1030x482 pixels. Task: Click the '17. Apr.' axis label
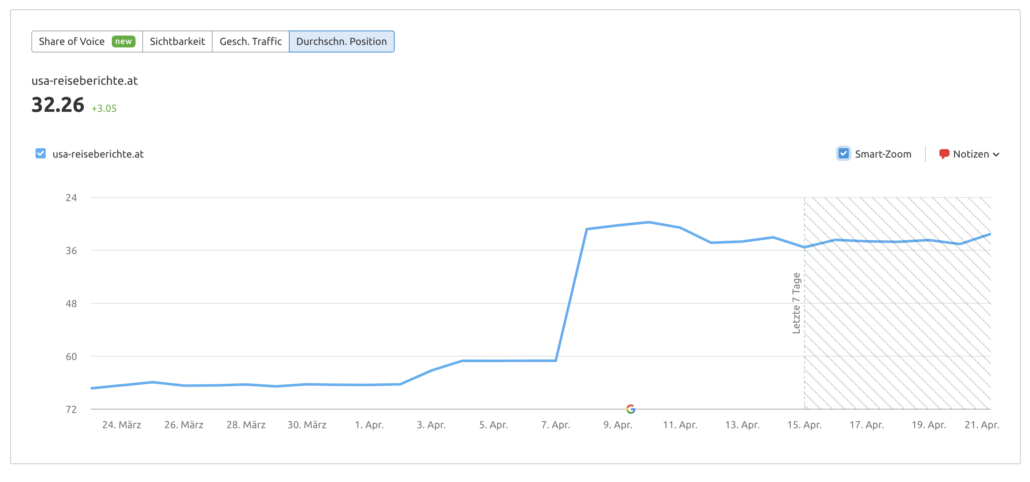866,425
